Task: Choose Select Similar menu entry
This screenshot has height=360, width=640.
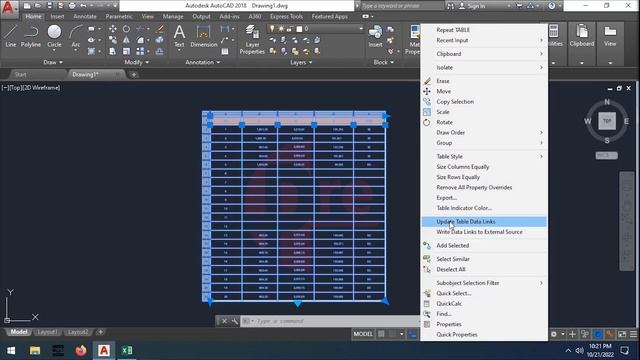Action: [x=484, y=259]
